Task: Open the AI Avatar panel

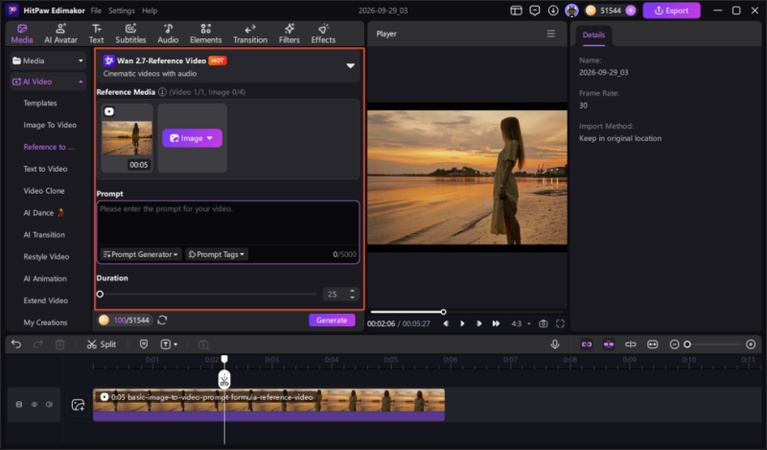Action: point(61,34)
